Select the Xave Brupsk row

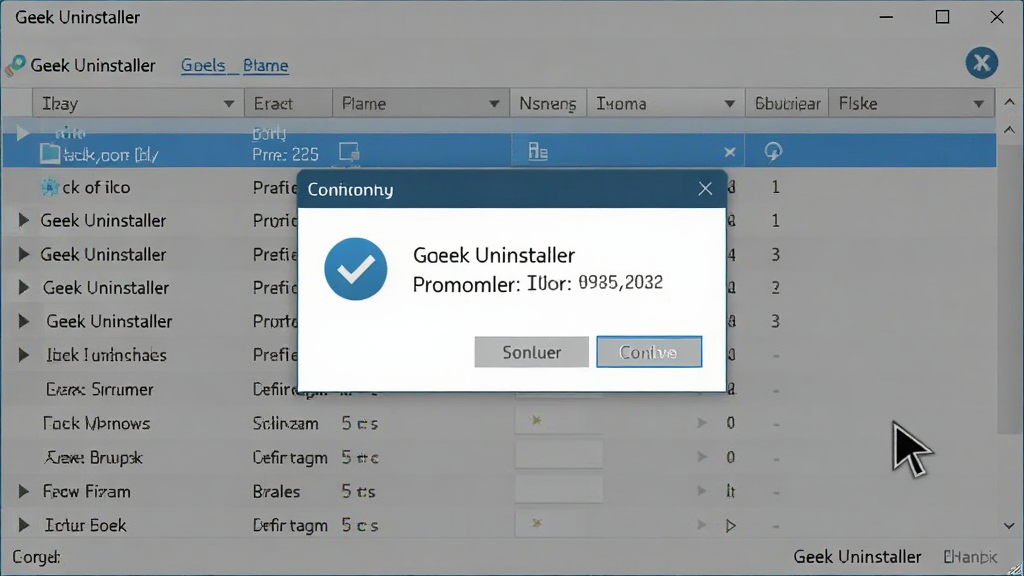[499, 457]
